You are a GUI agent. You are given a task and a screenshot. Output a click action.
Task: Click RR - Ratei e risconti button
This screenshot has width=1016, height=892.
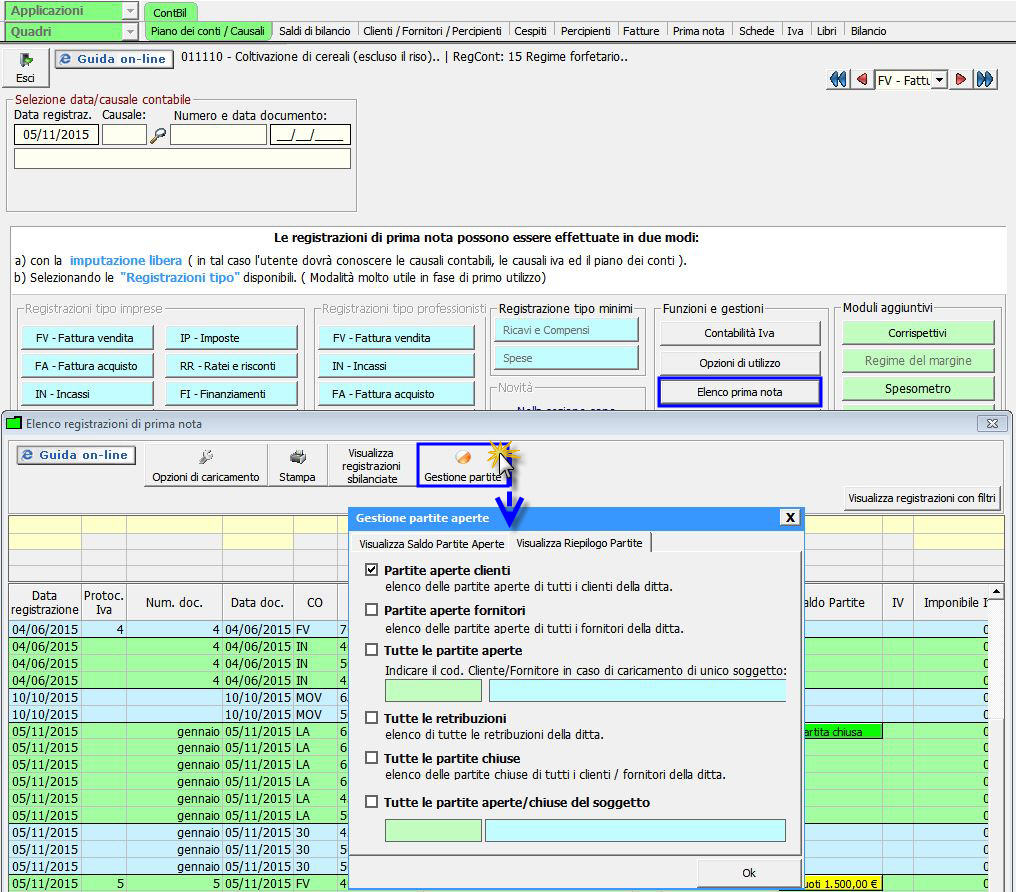coord(231,366)
